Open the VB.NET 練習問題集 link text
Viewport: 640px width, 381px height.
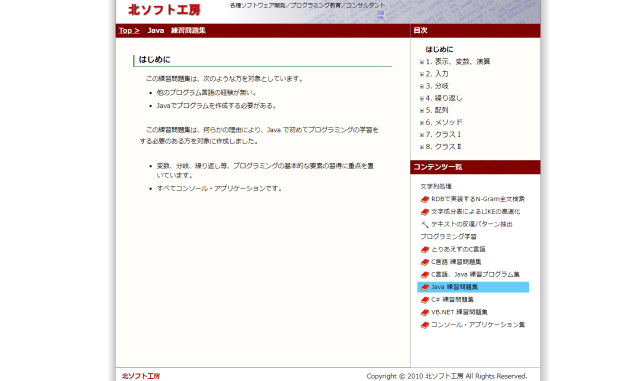tap(459, 312)
